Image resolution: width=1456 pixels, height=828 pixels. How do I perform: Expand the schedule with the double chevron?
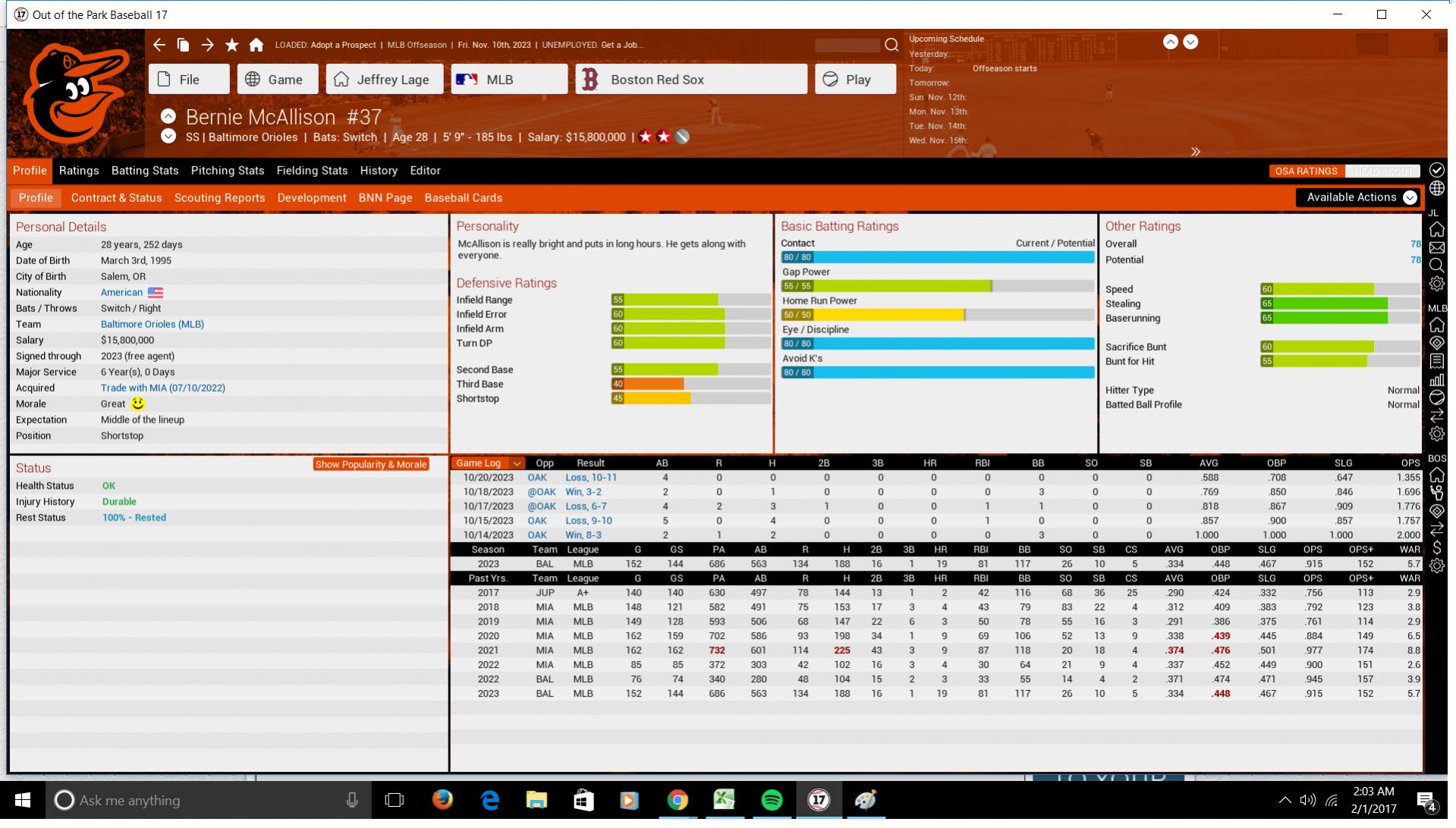1196,152
